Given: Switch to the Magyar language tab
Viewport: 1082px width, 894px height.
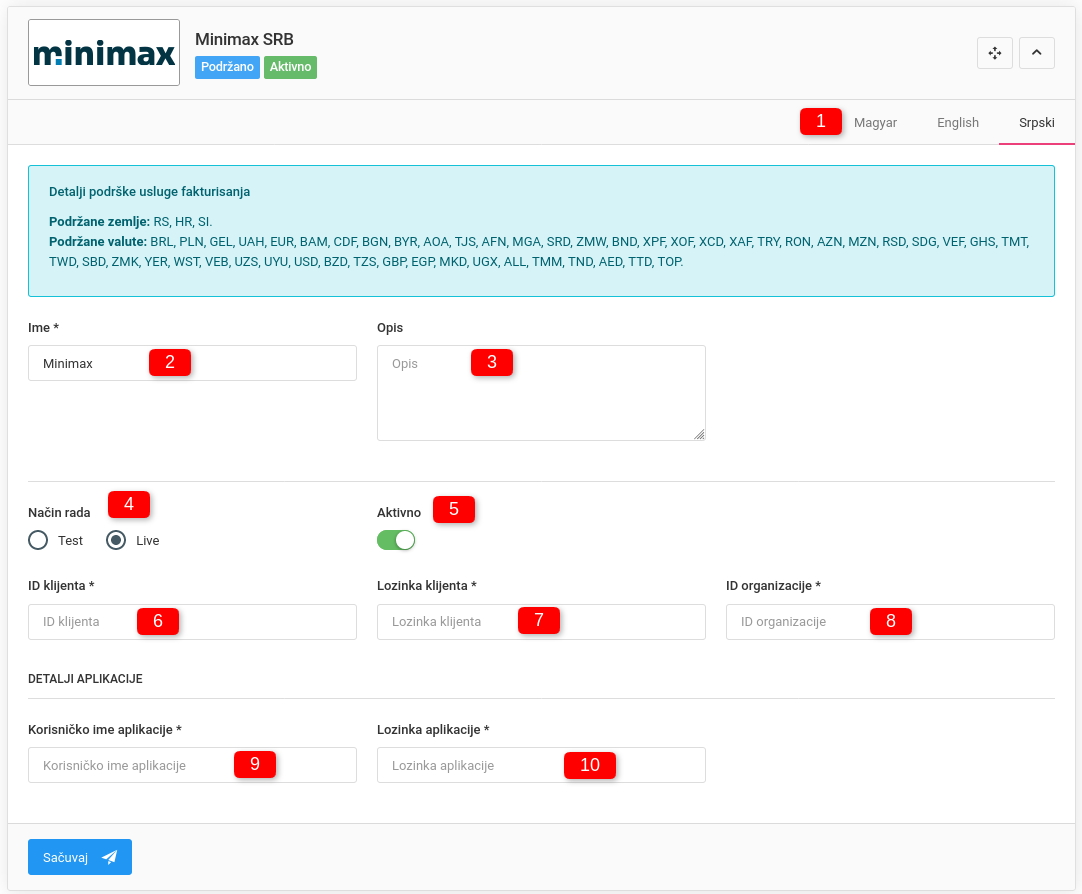Looking at the screenshot, I should pos(875,123).
